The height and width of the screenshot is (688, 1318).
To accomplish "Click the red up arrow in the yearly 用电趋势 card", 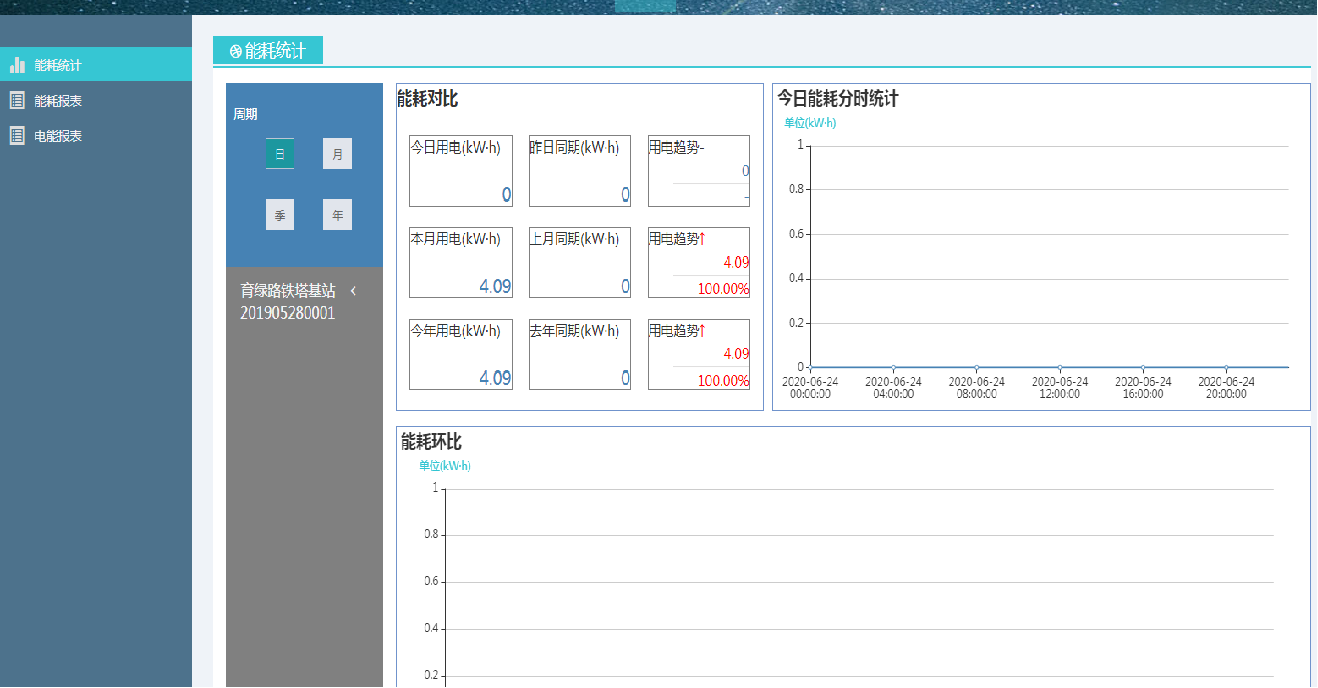I will tap(702, 331).
